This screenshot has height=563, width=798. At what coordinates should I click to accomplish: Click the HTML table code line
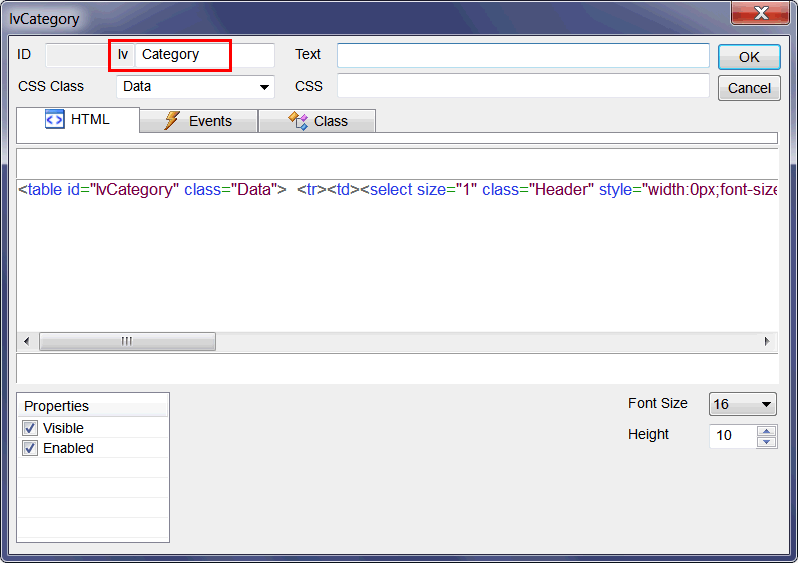pyautogui.click(x=397, y=190)
